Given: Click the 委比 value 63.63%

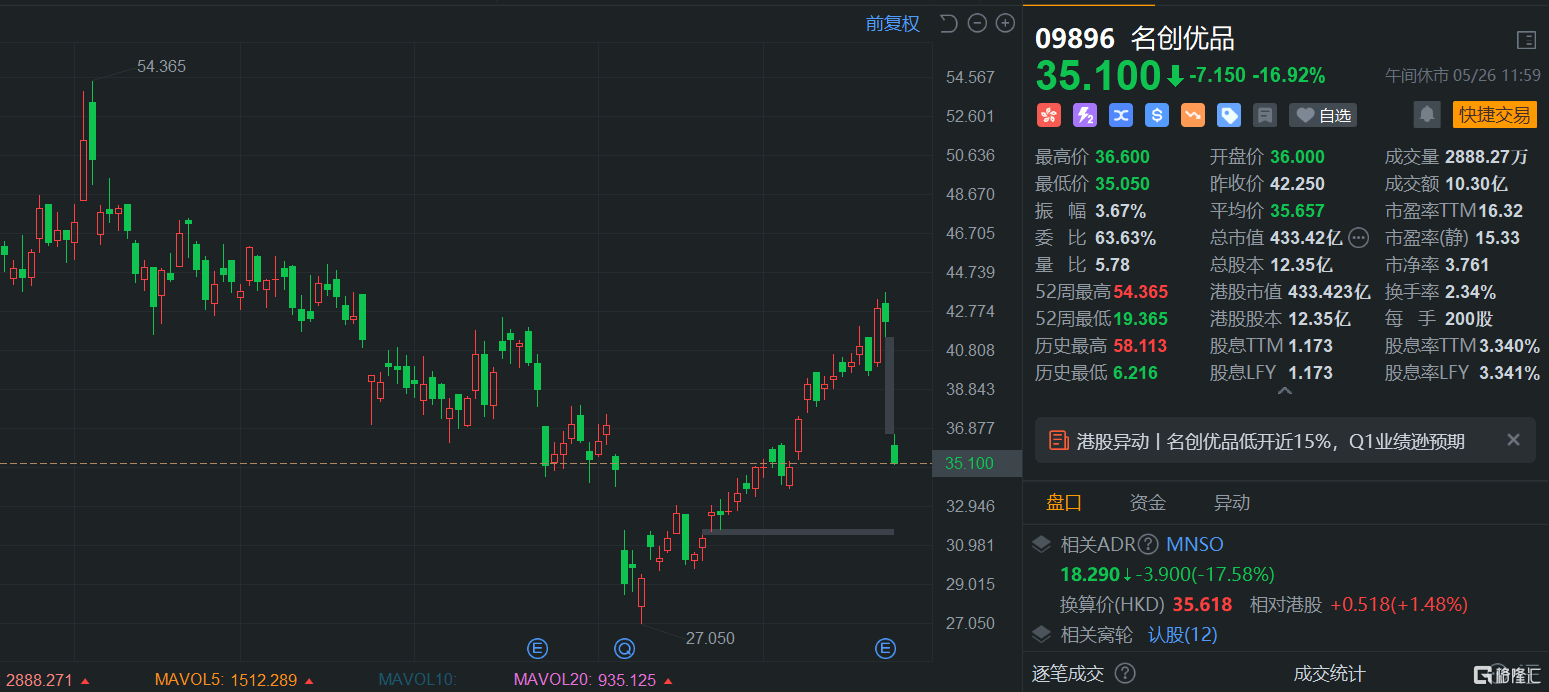Looking at the screenshot, I should [1125, 237].
